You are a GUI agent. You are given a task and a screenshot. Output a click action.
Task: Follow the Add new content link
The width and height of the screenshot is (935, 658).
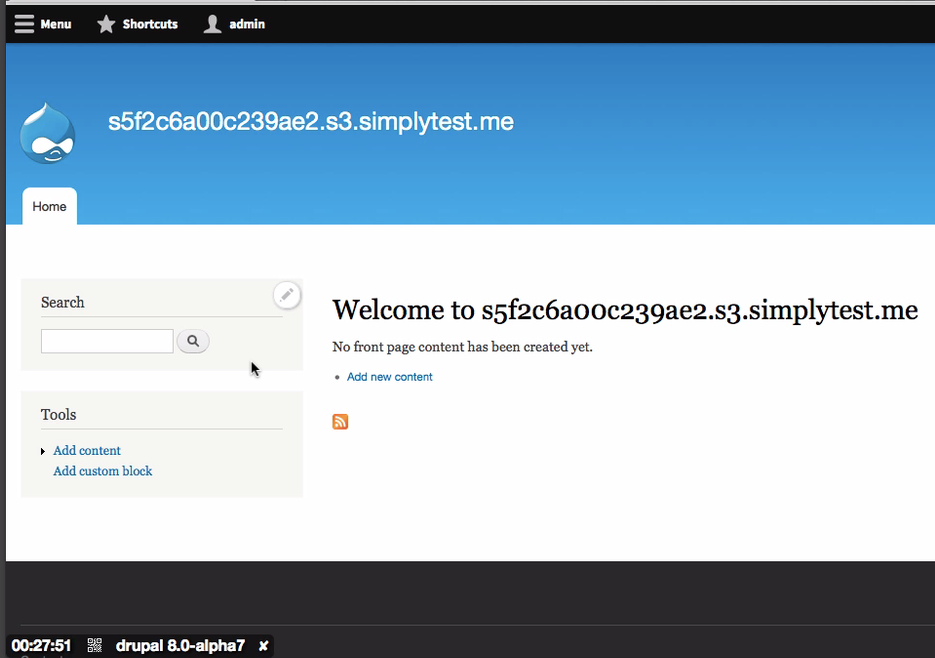(390, 377)
